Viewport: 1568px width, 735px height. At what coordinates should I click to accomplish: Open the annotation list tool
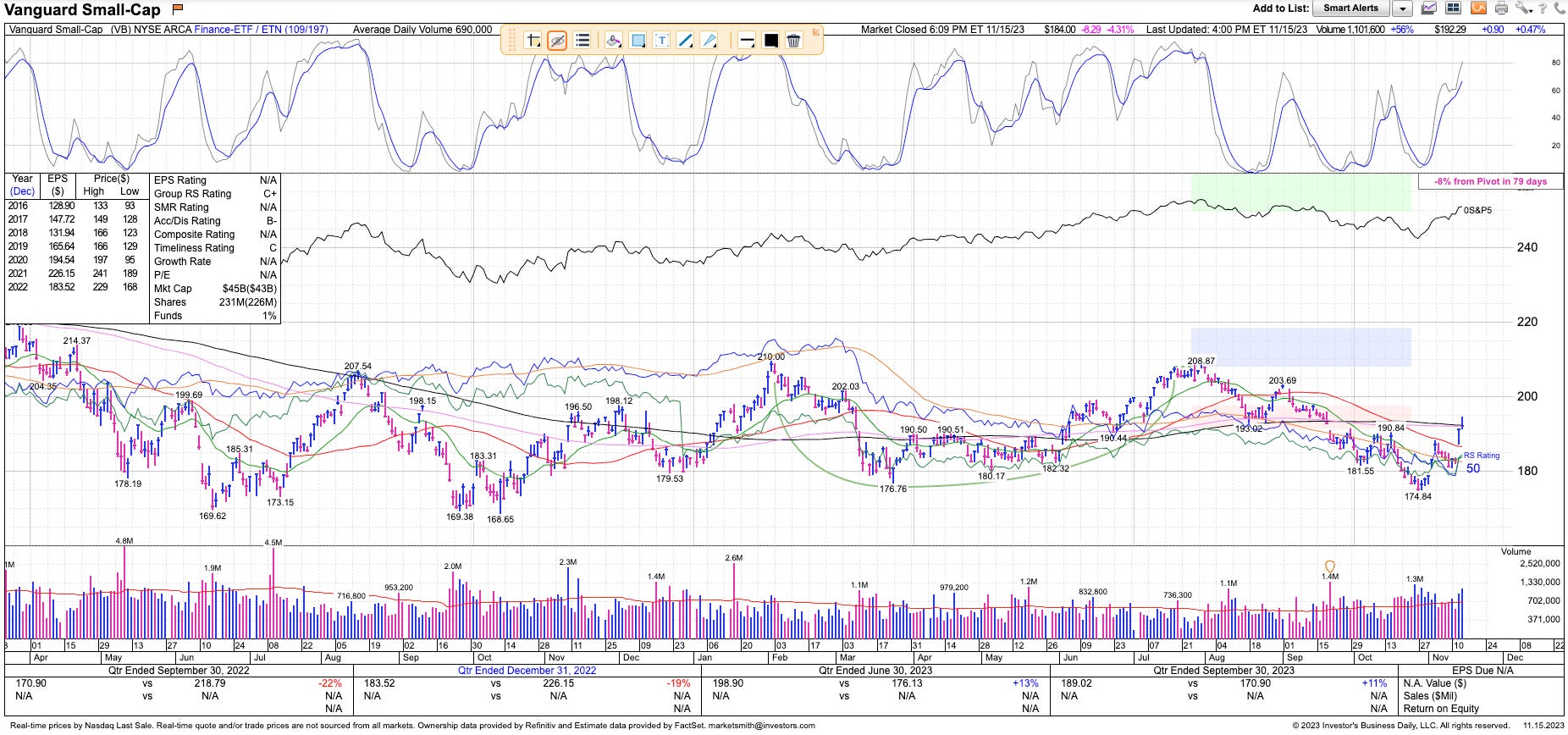582,40
